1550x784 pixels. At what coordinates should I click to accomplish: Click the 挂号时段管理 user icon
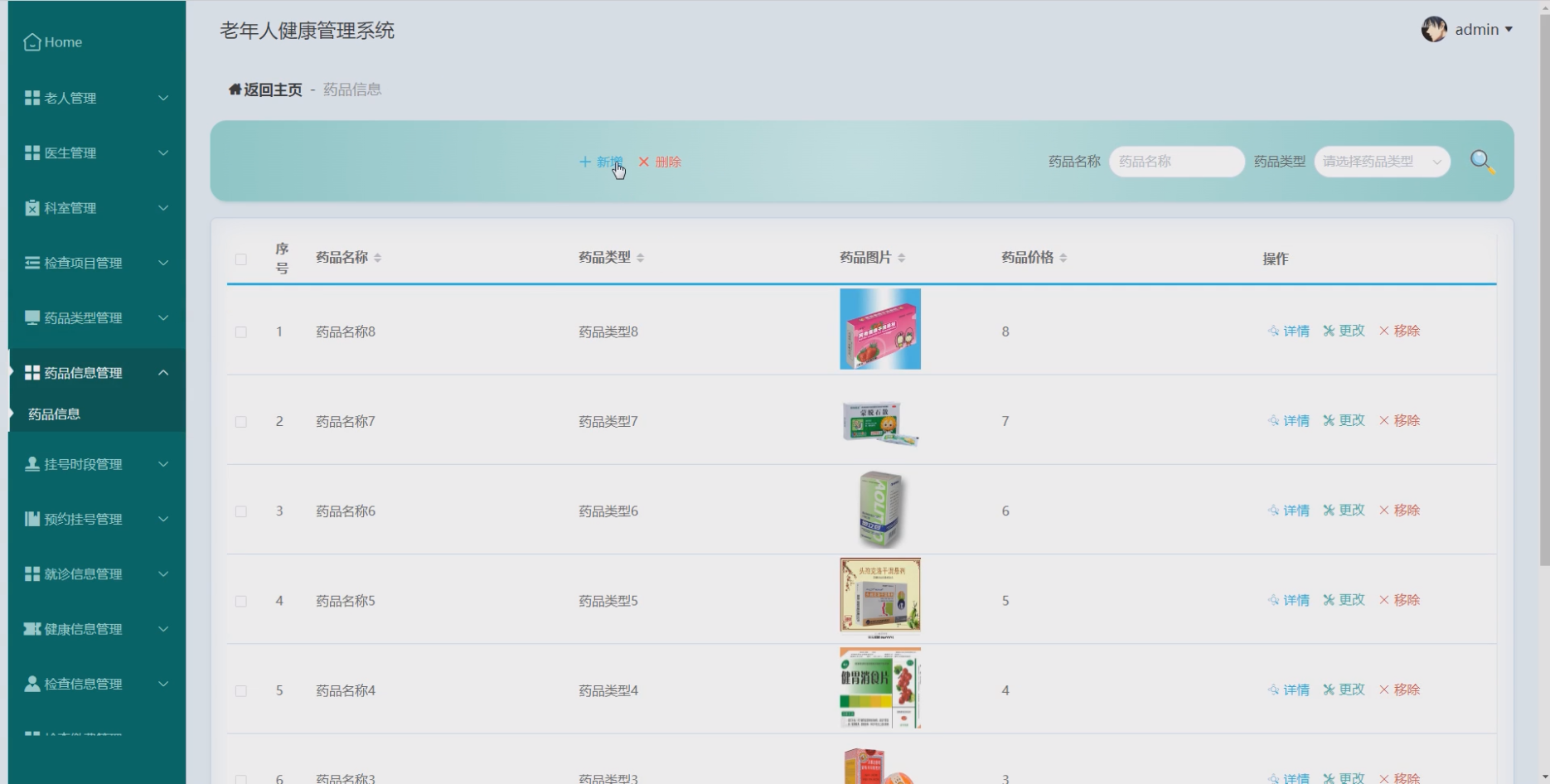[32, 464]
